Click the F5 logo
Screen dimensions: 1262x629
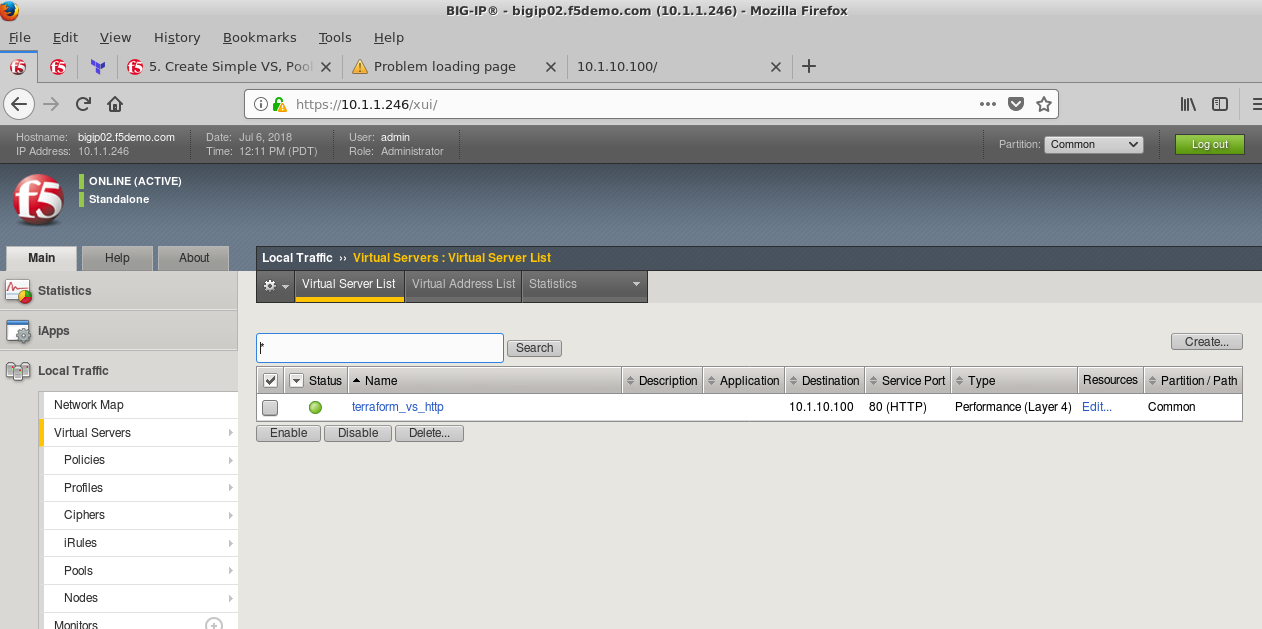(x=38, y=198)
